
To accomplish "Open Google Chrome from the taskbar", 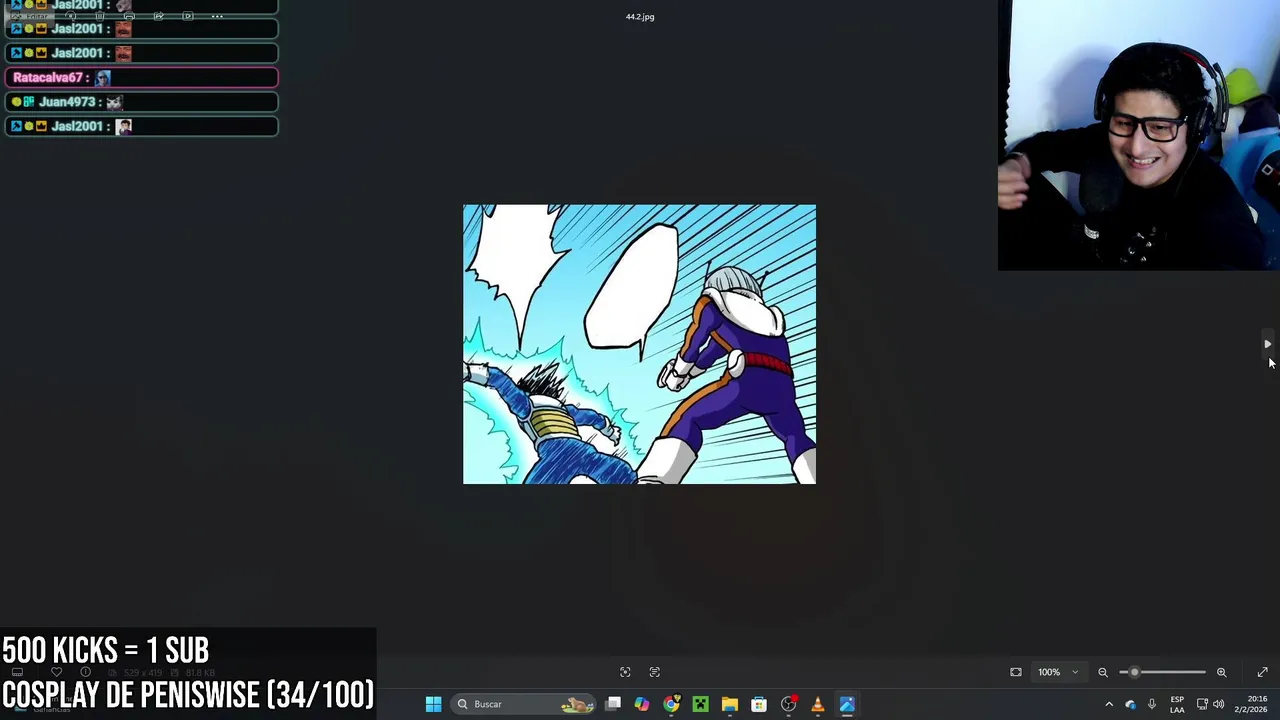I will (x=671, y=704).
